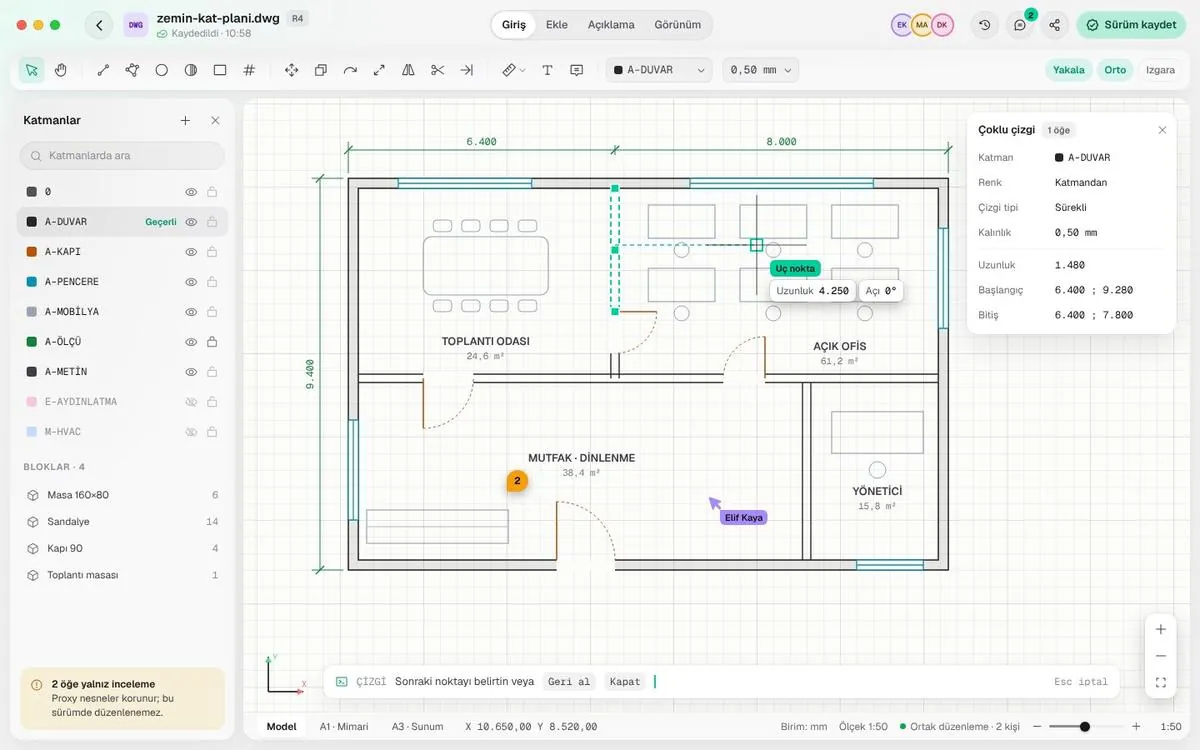Viewport: 1200px width, 750px height.
Task: Open the Ekle tab
Action: coord(556,25)
